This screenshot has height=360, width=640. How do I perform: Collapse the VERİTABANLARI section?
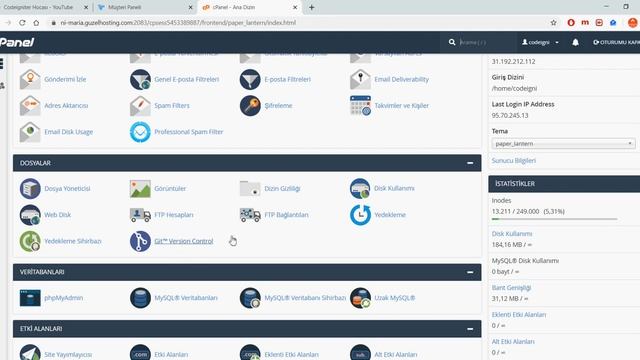pos(470,272)
